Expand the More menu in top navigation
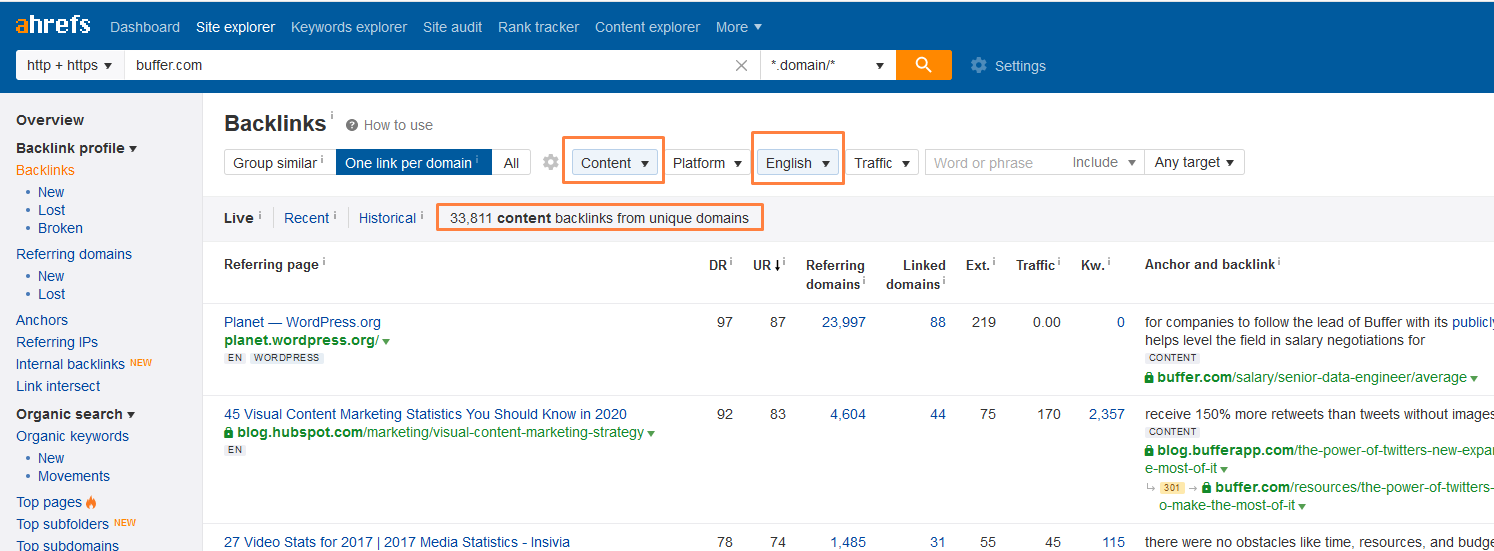 click(739, 27)
